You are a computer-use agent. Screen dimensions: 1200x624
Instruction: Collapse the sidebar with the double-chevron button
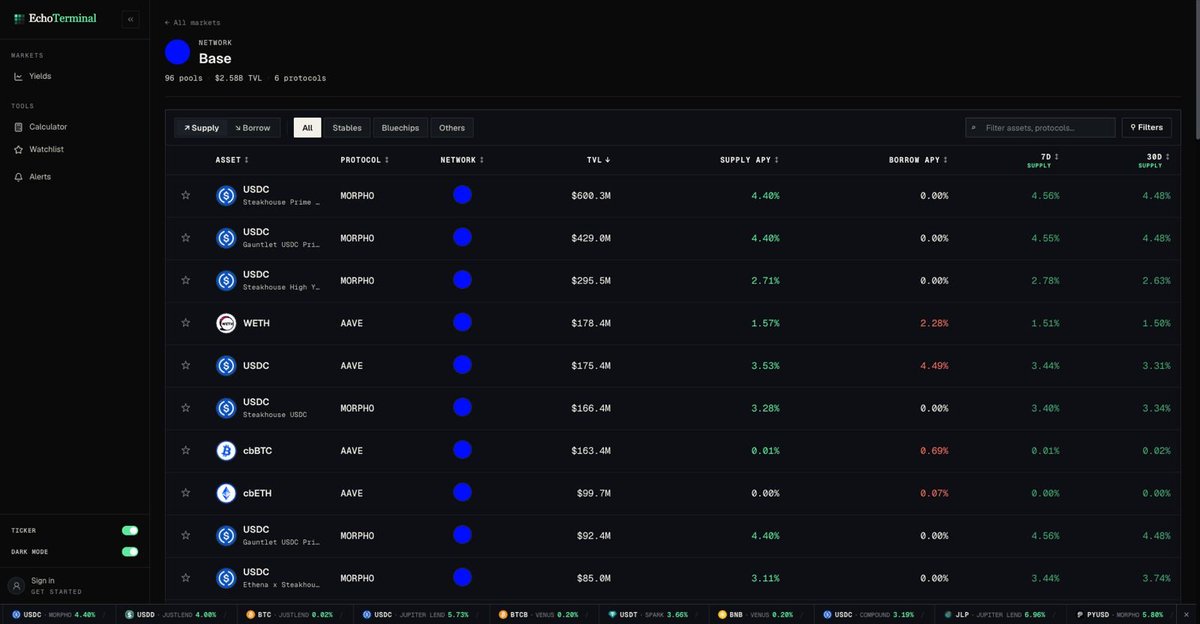pyautogui.click(x=130, y=19)
